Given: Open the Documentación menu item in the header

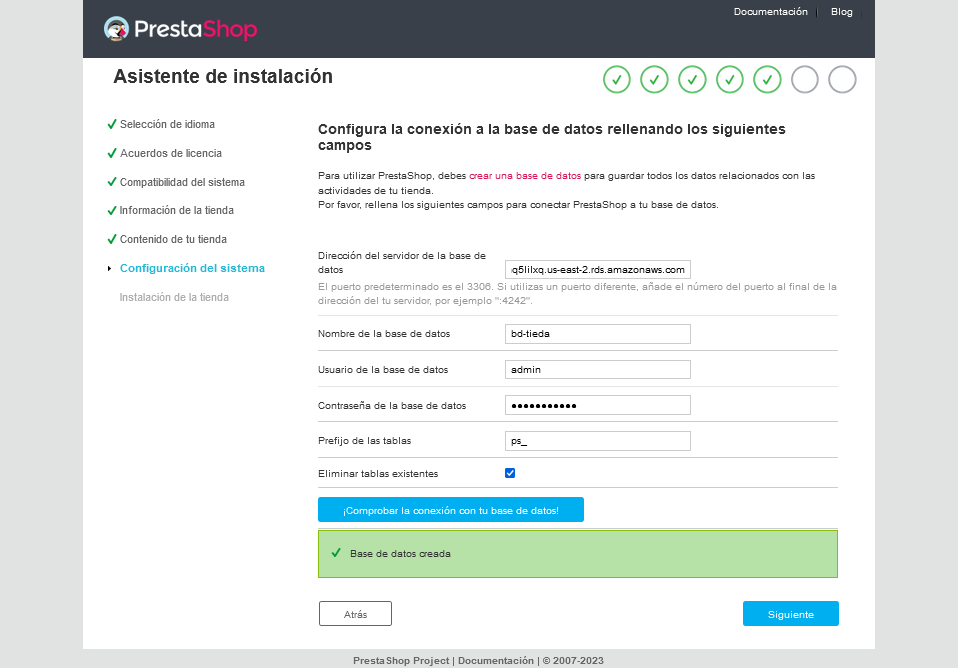Looking at the screenshot, I should tap(770, 11).
